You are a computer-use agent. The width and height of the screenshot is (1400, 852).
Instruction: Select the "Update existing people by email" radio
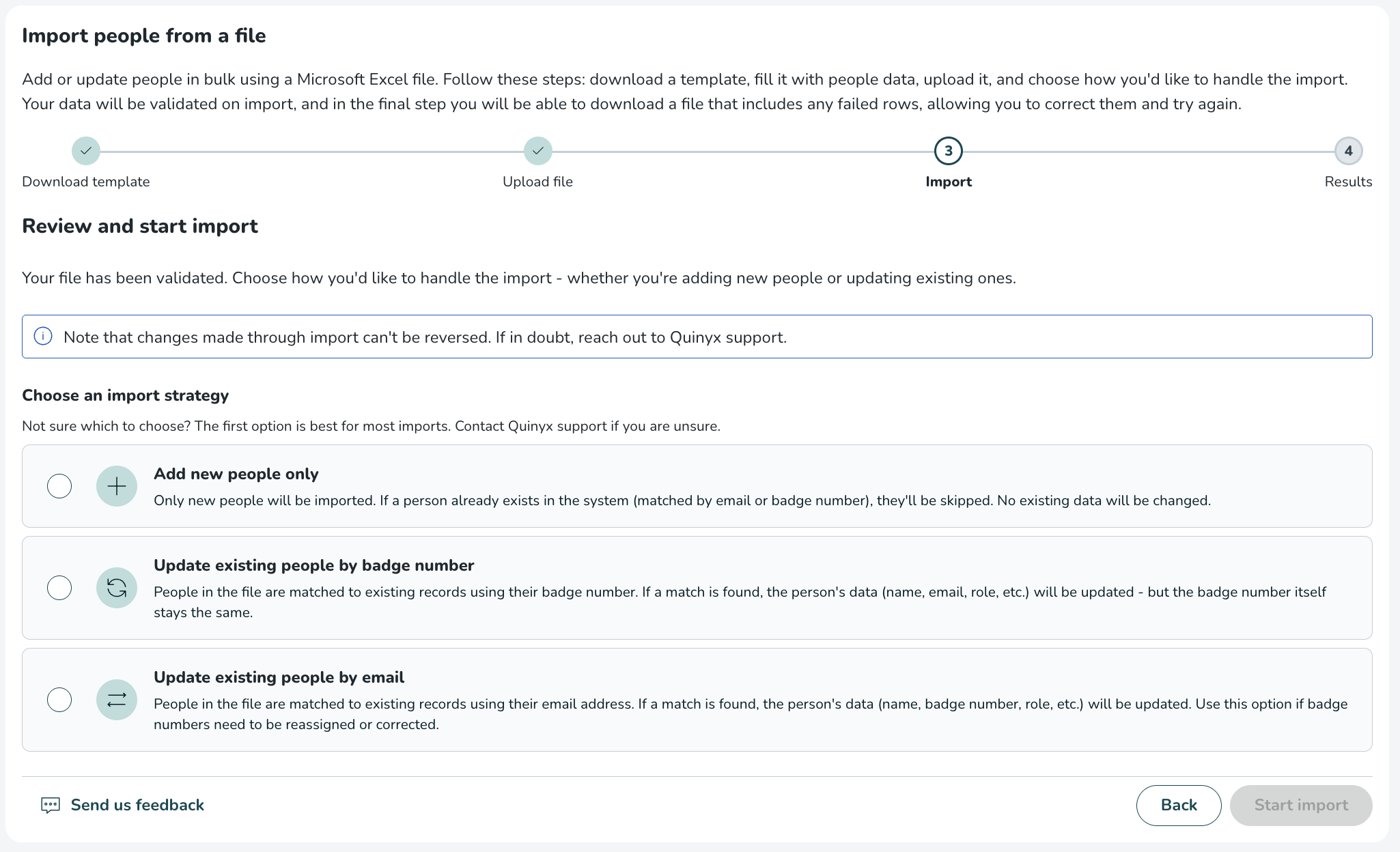tap(59, 700)
